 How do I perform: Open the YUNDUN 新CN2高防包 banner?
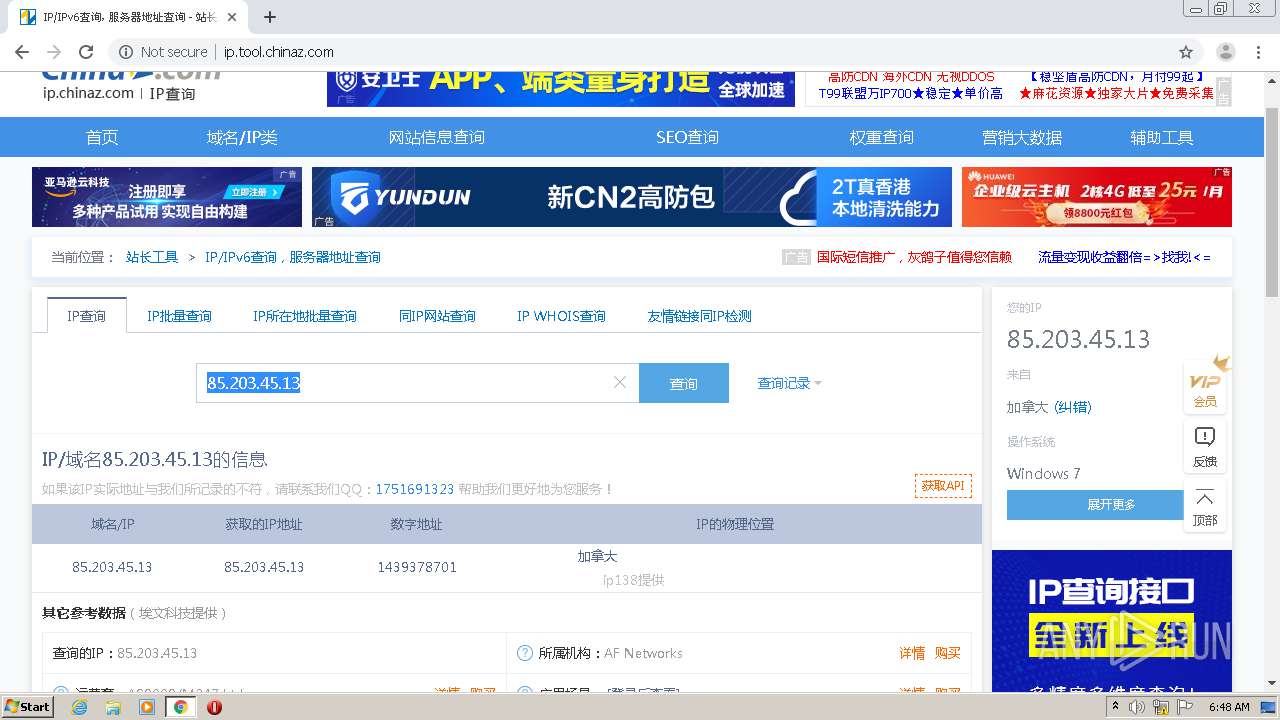[x=632, y=197]
